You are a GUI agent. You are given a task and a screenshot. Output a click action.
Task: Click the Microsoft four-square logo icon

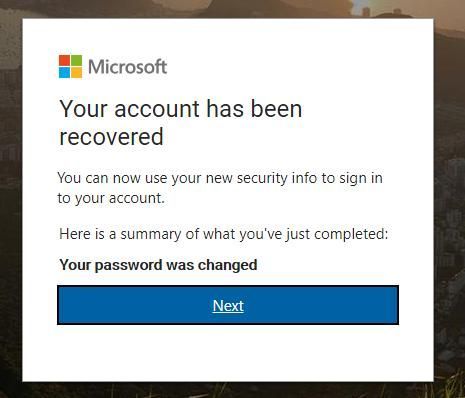70,67
